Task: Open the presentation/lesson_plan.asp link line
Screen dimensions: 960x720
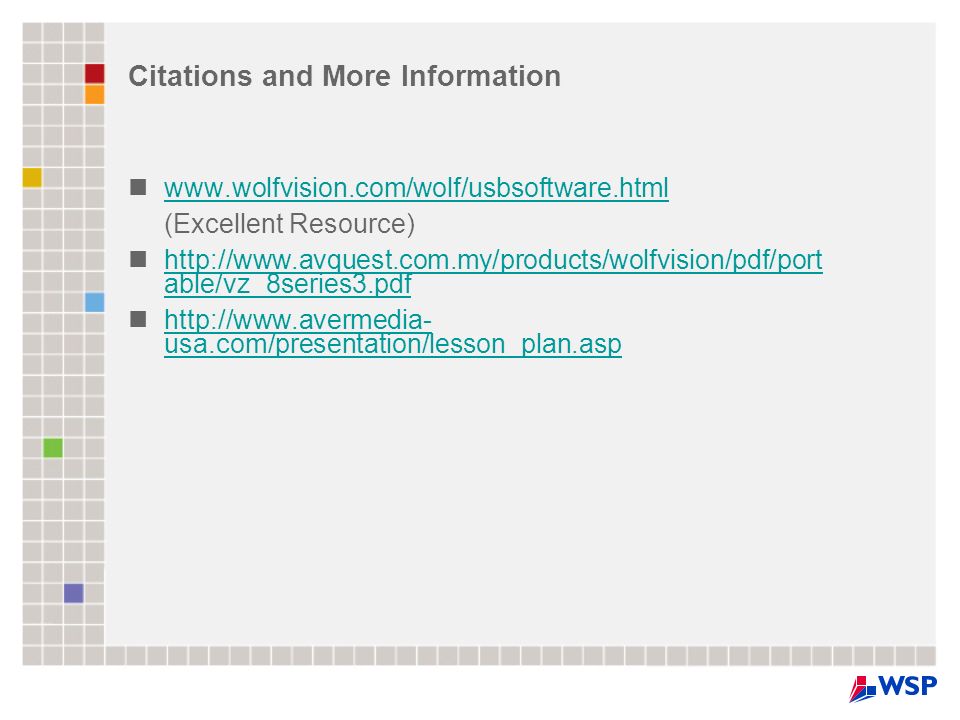Action: coord(393,344)
